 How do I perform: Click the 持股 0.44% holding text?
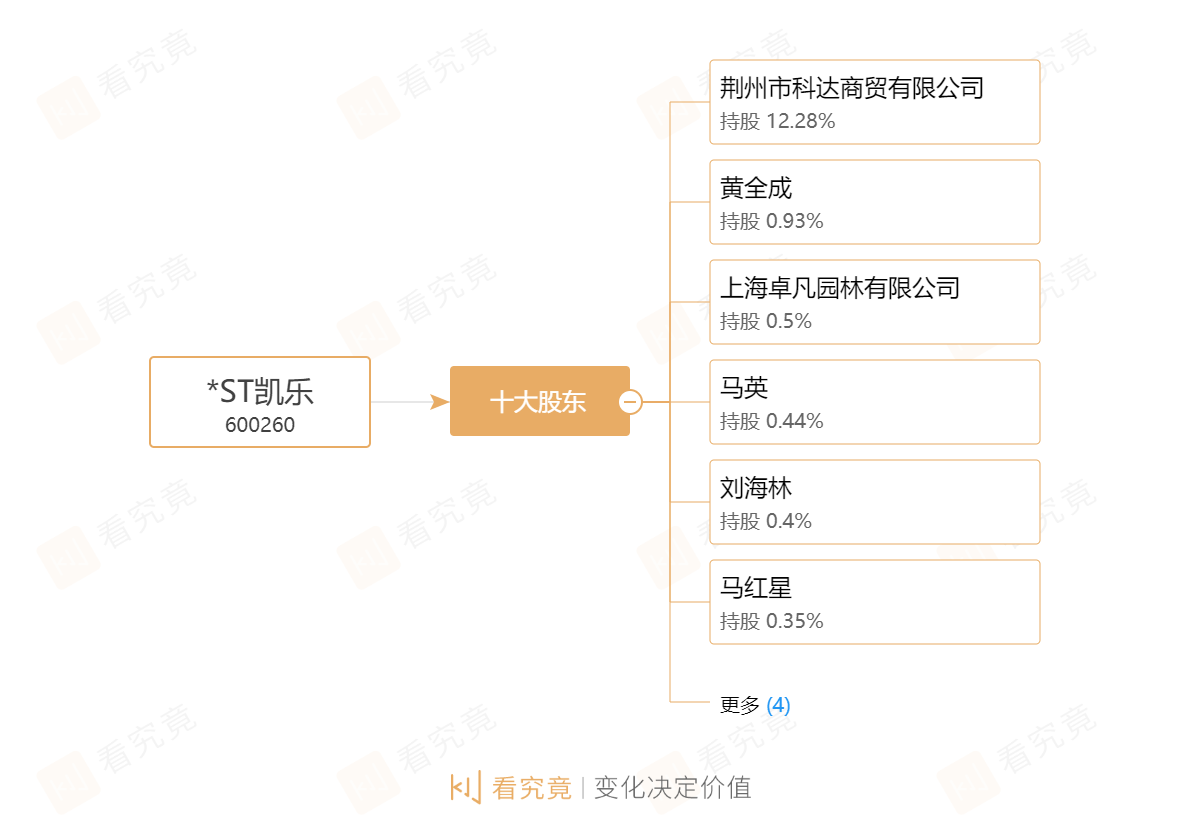[x=771, y=422]
